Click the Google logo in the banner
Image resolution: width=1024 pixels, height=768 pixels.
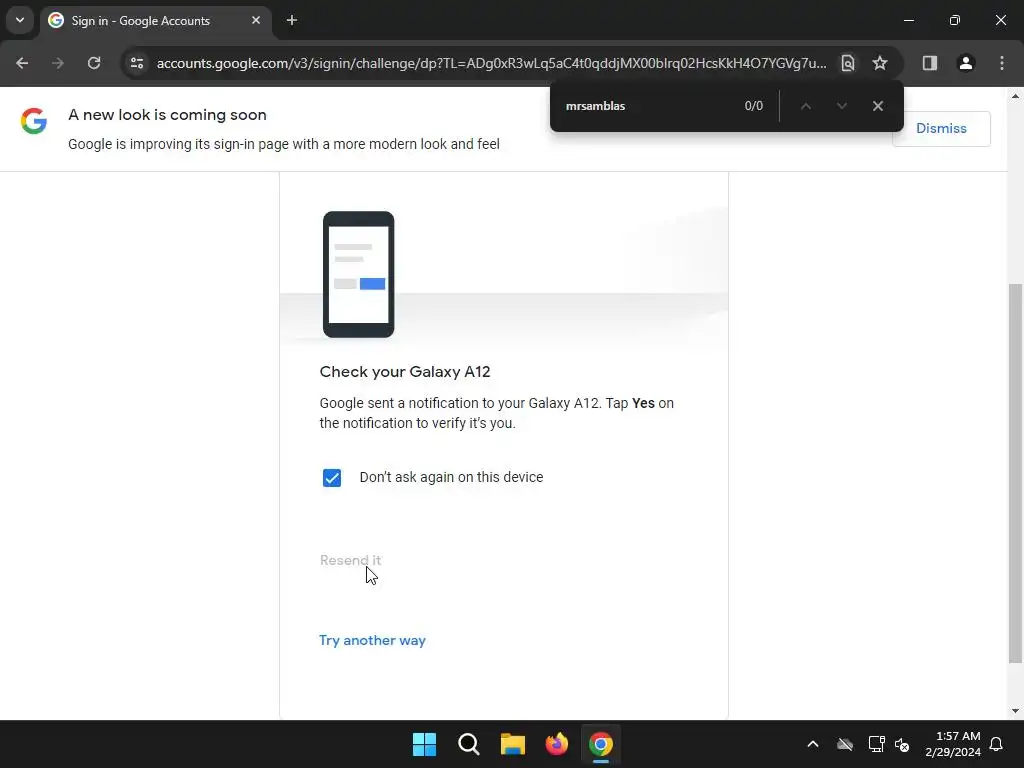pos(34,121)
